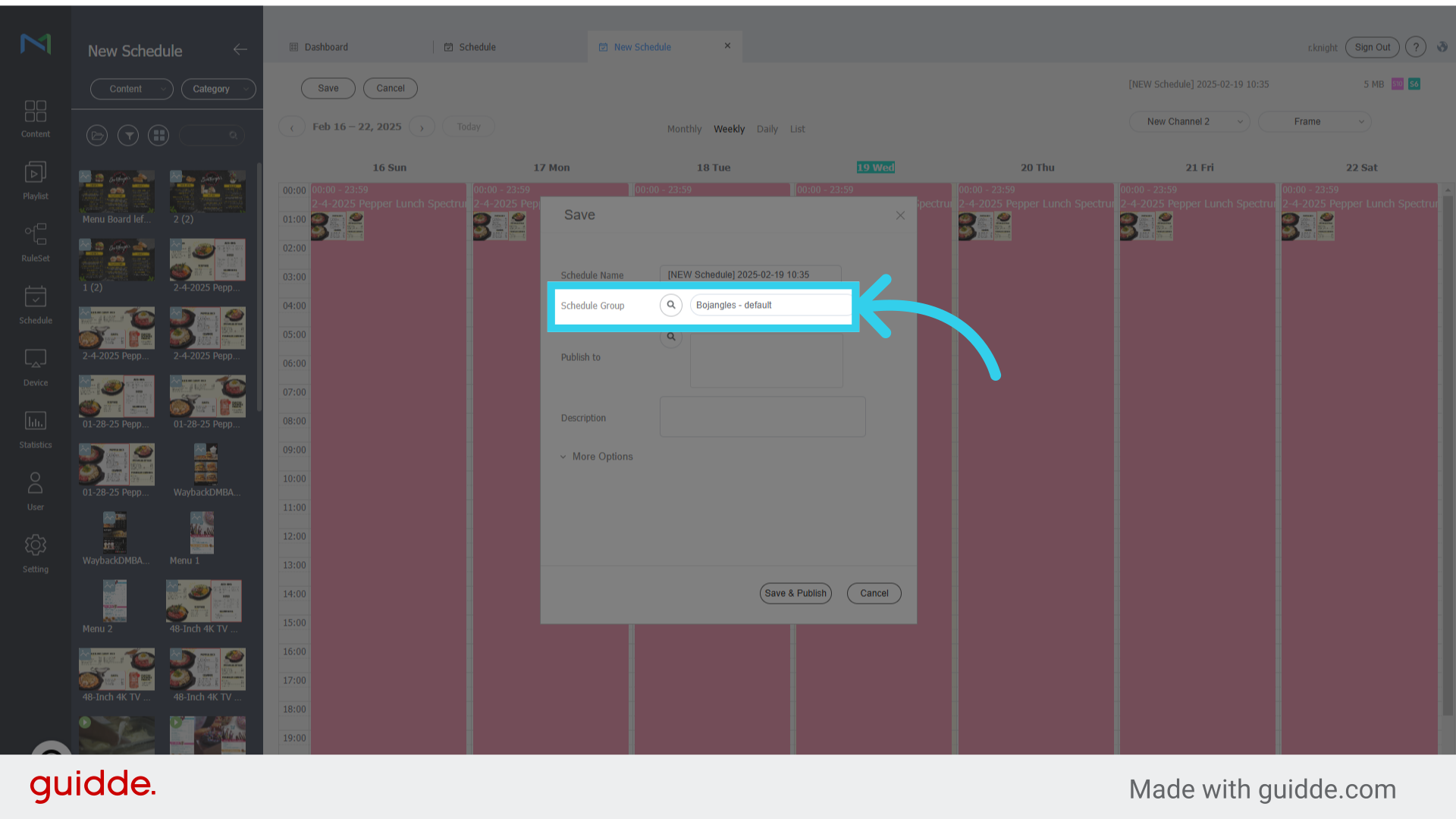
Task: Open the help question mark icon
Action: [1415, 47]
